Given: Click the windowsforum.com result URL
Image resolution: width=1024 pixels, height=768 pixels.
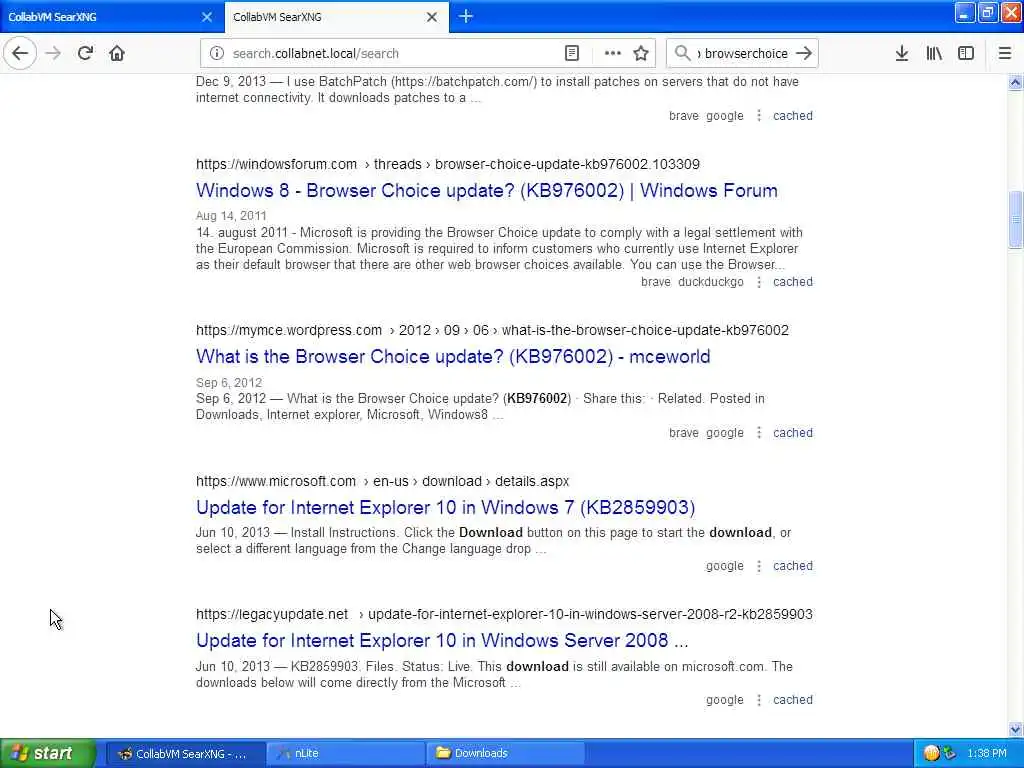Looking at the screenshot, I should [x=447, y=165].
